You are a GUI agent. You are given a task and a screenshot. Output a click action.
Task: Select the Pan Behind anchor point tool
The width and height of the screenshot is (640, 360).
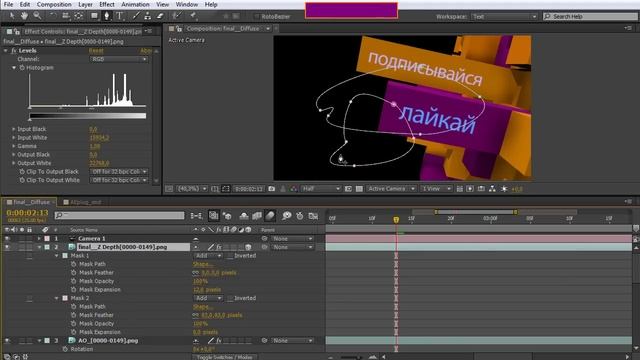coord(79,16)
